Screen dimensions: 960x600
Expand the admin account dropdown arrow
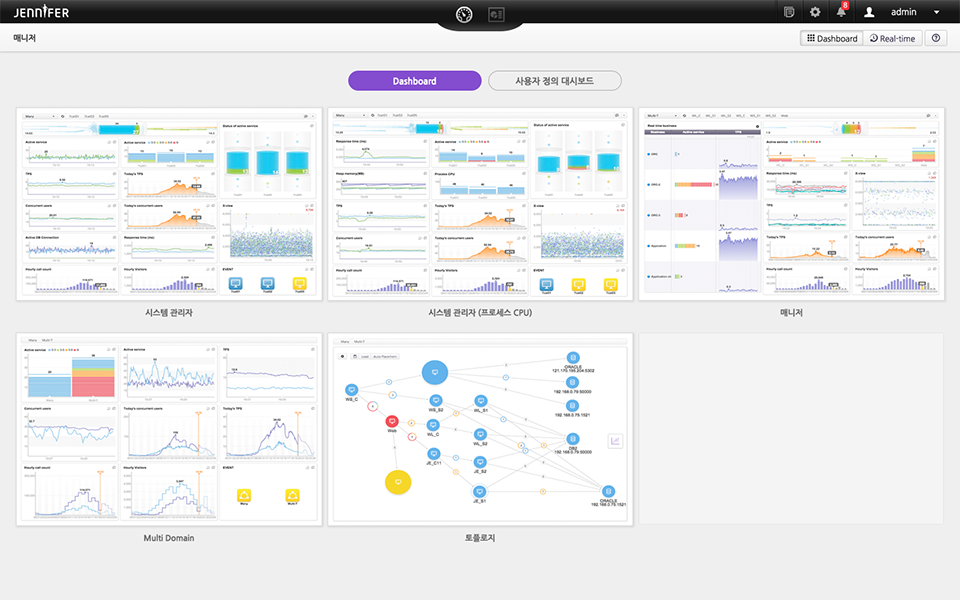pos(937,13)
